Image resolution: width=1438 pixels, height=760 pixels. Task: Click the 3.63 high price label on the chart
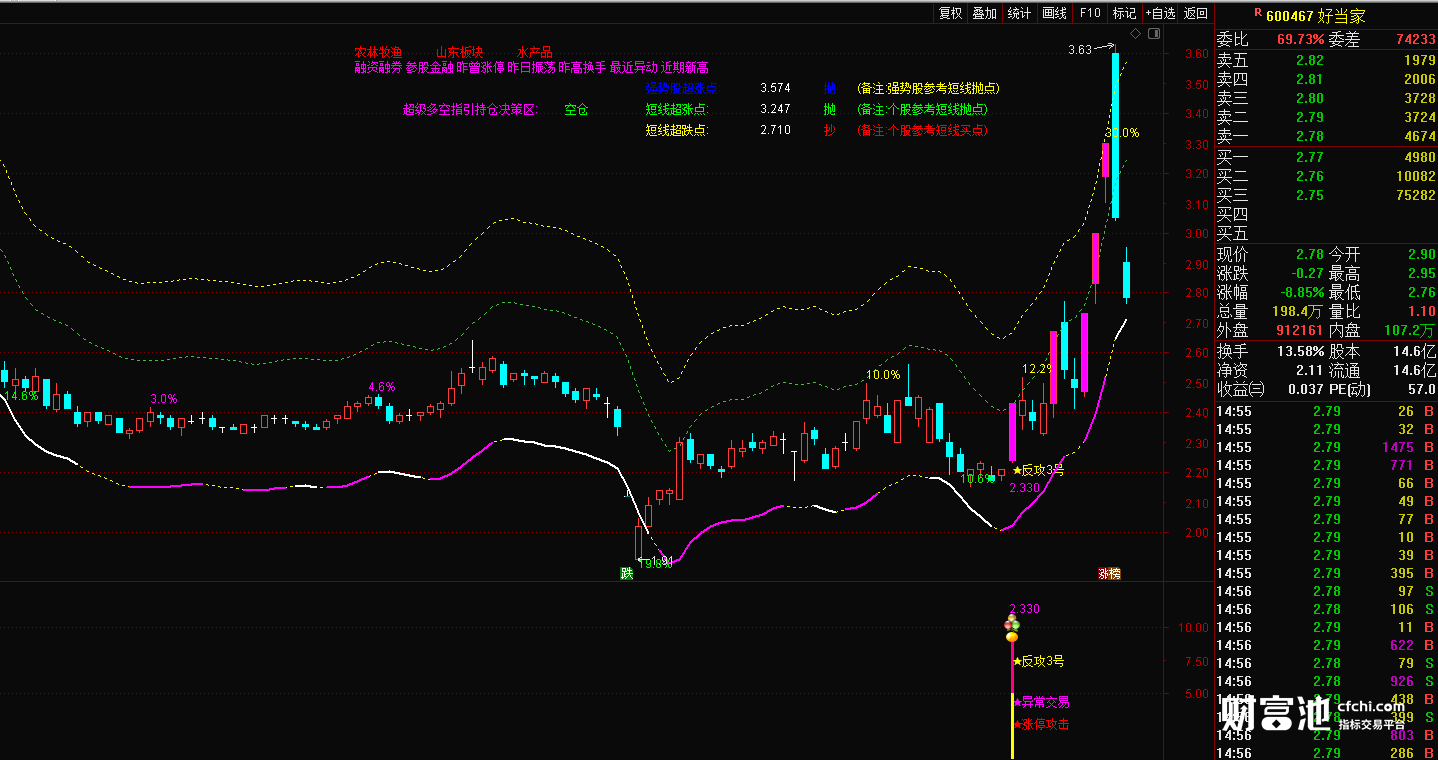click(x=1079, y=50)
